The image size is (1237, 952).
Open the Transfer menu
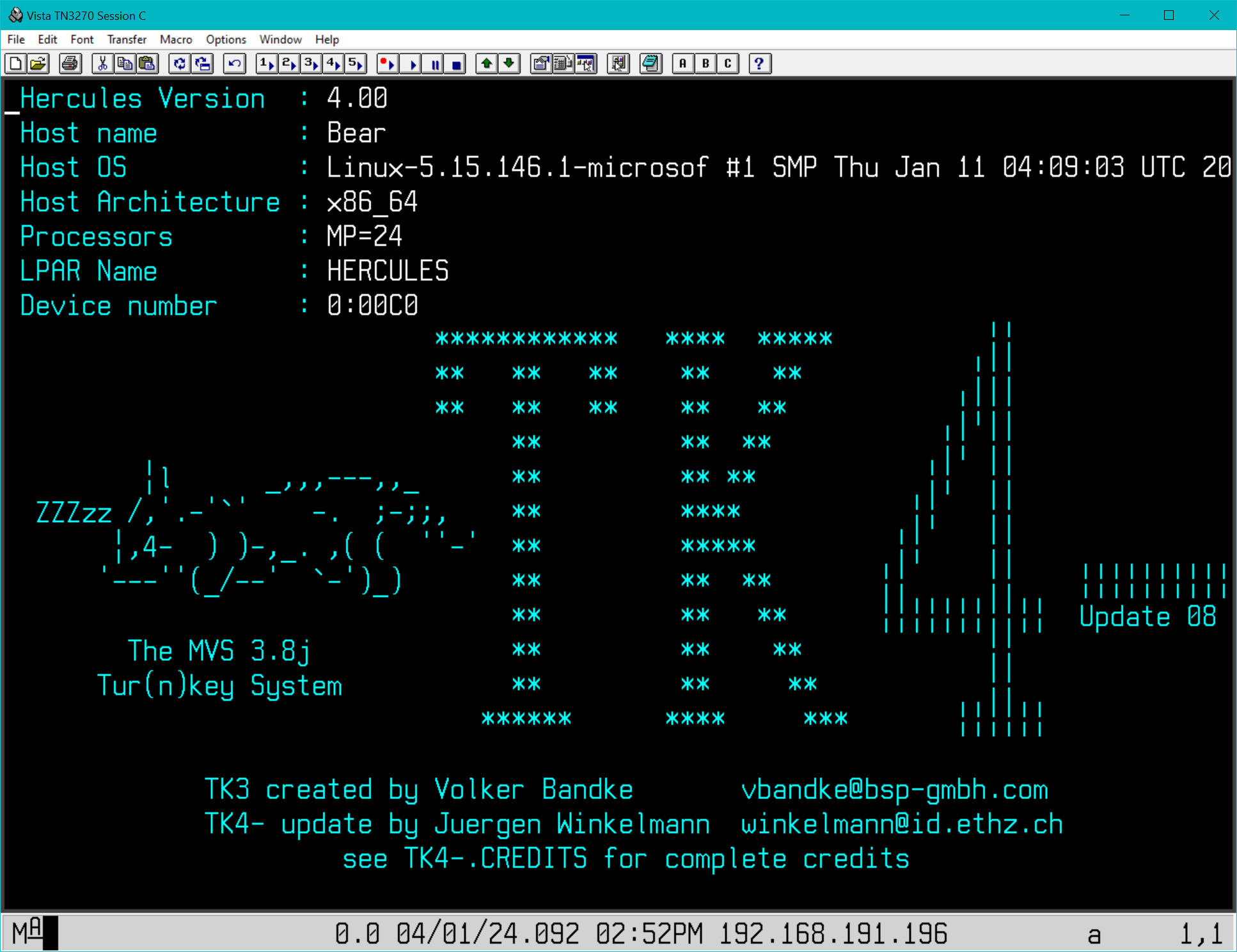point(127,40)
